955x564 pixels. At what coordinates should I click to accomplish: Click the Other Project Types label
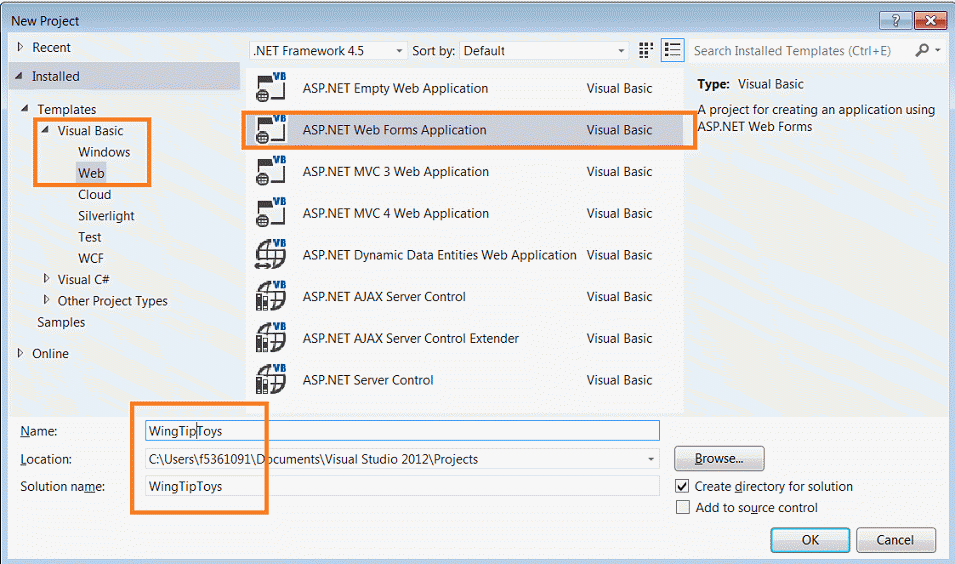pos(113,301)
